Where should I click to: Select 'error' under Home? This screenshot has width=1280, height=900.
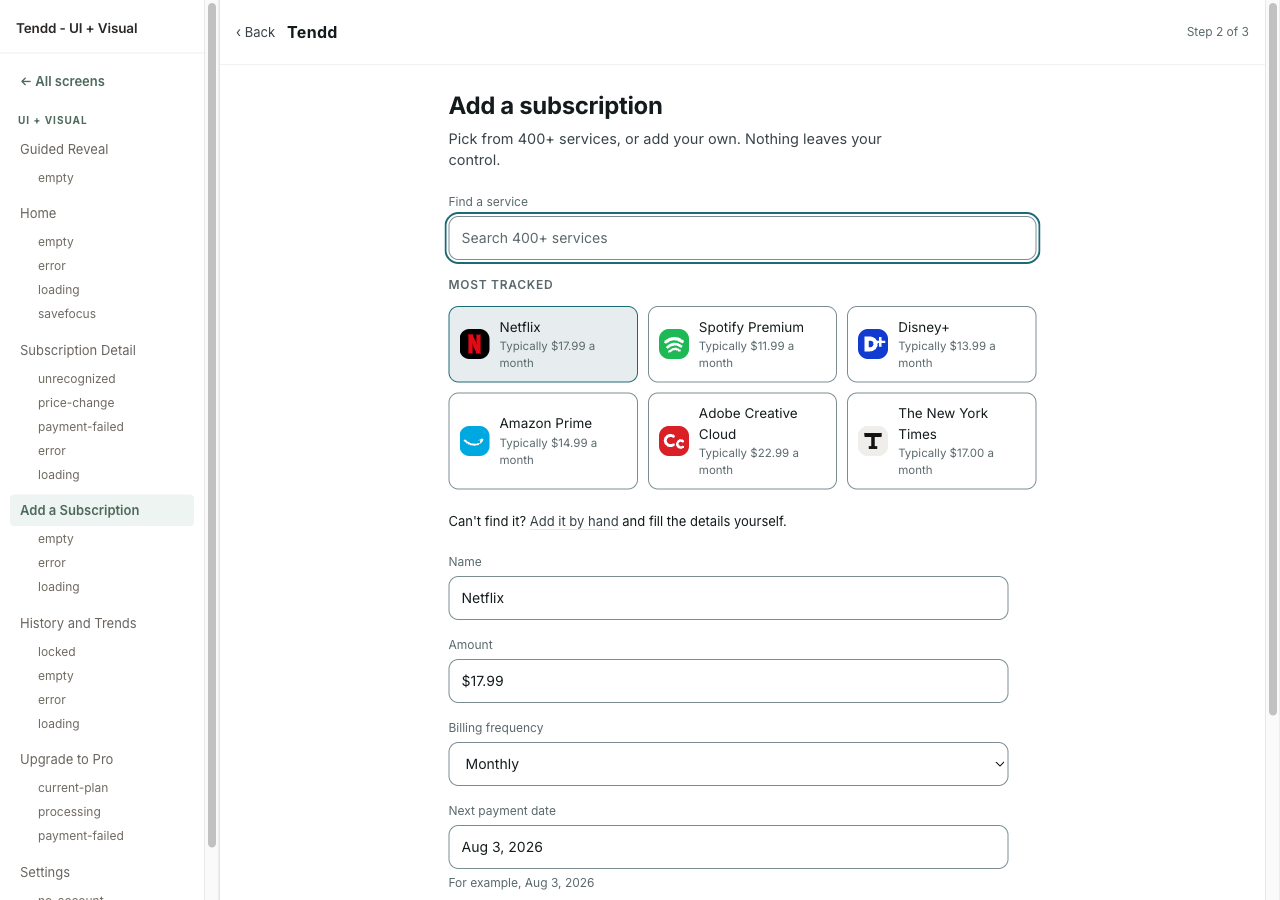click(52, 266)
